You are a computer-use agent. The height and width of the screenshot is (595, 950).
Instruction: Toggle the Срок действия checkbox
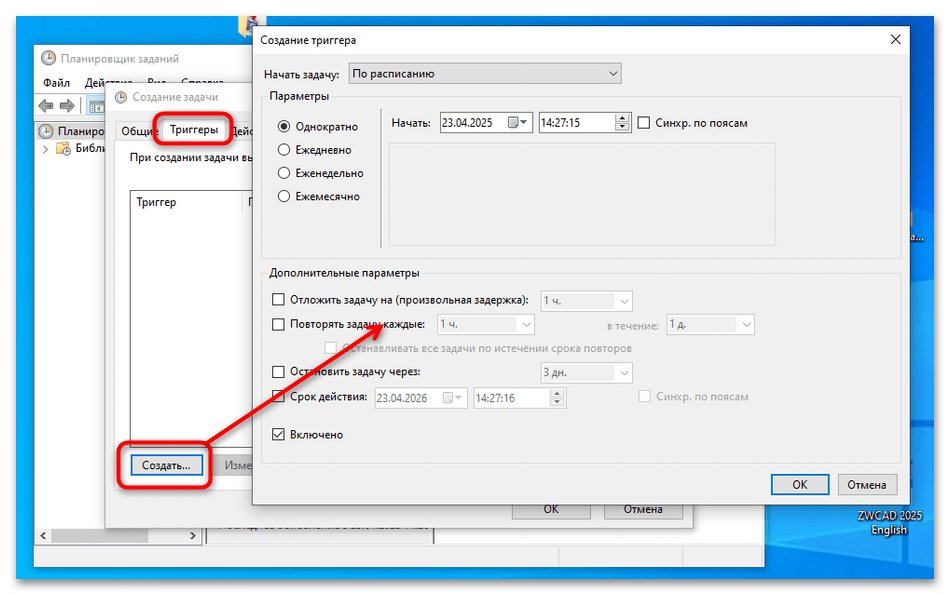pyautogui.click(x=278, y=397)
